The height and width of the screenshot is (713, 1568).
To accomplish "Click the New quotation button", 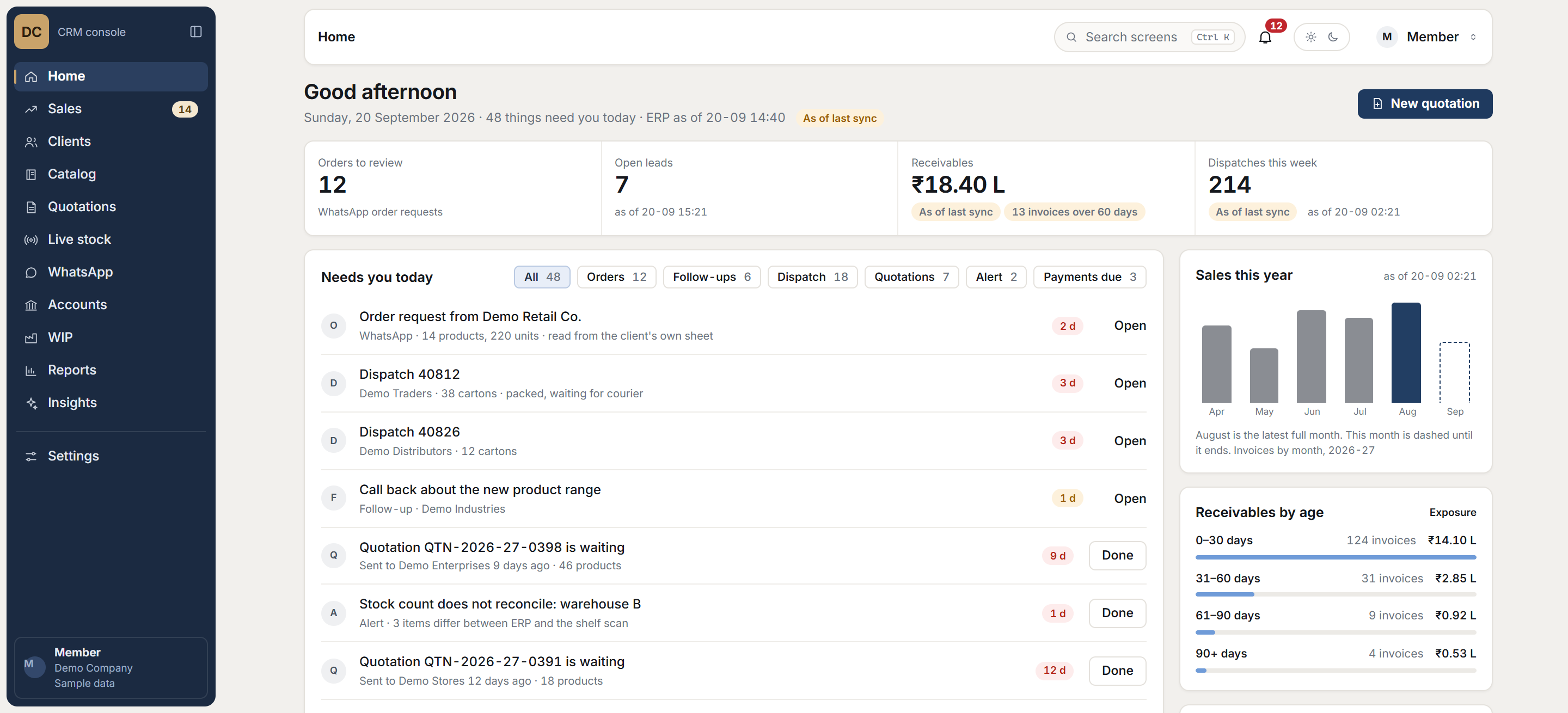I will 1424,104.
